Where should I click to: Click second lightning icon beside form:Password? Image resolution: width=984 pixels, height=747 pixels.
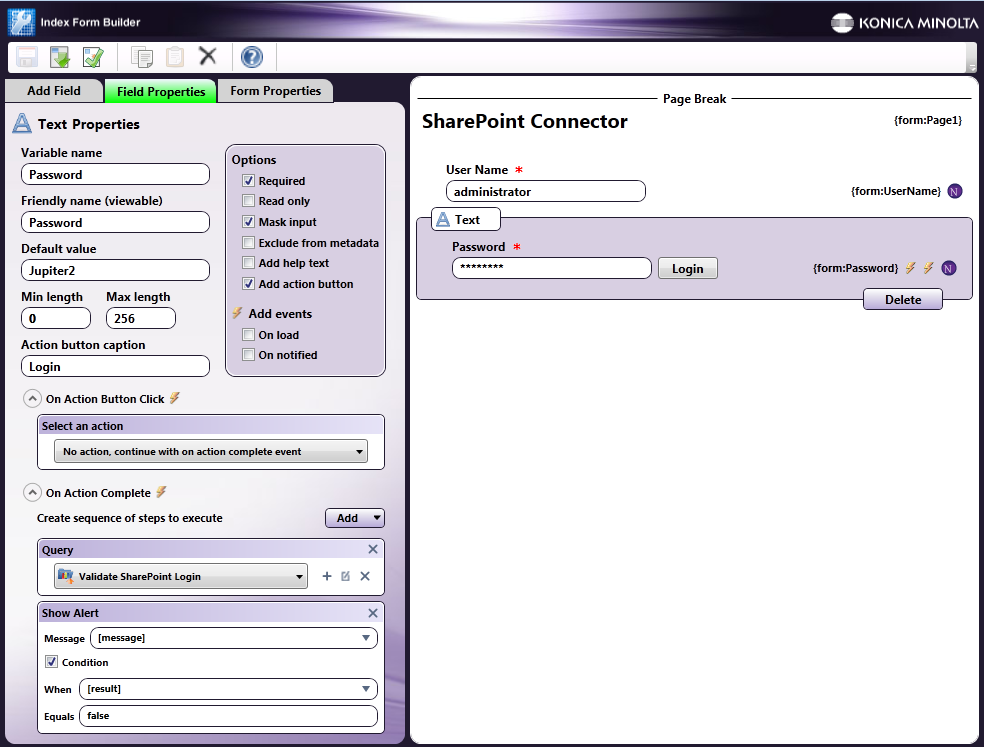[928, 268]
